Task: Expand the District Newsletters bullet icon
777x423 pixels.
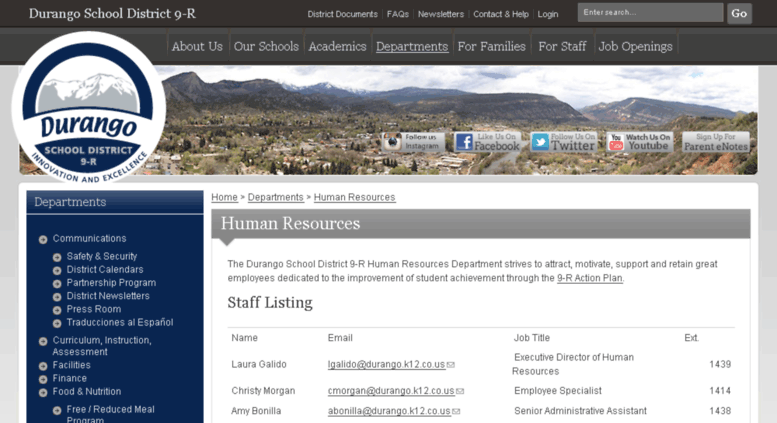Action: point(57,297)
